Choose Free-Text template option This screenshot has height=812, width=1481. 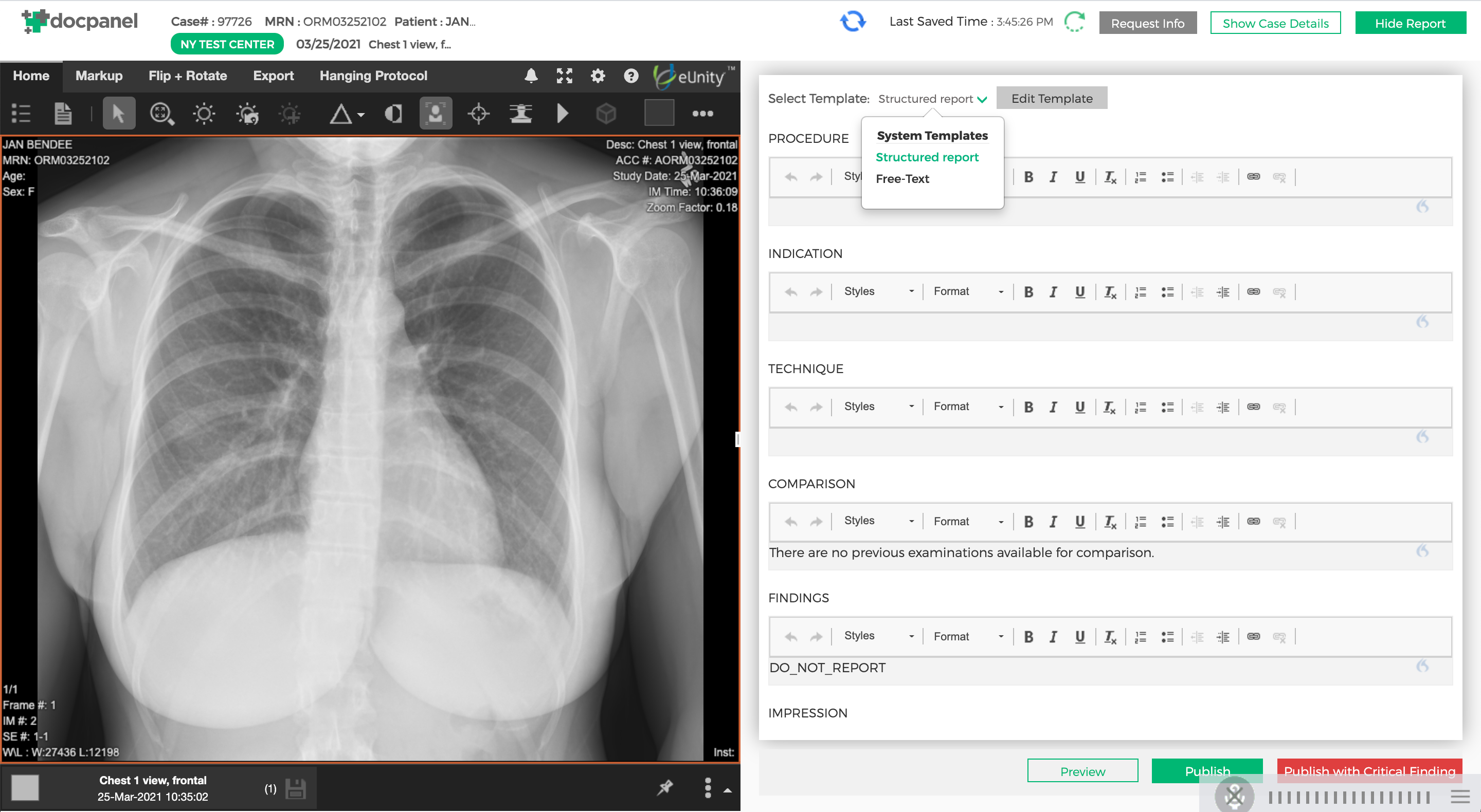pos(902,179)
